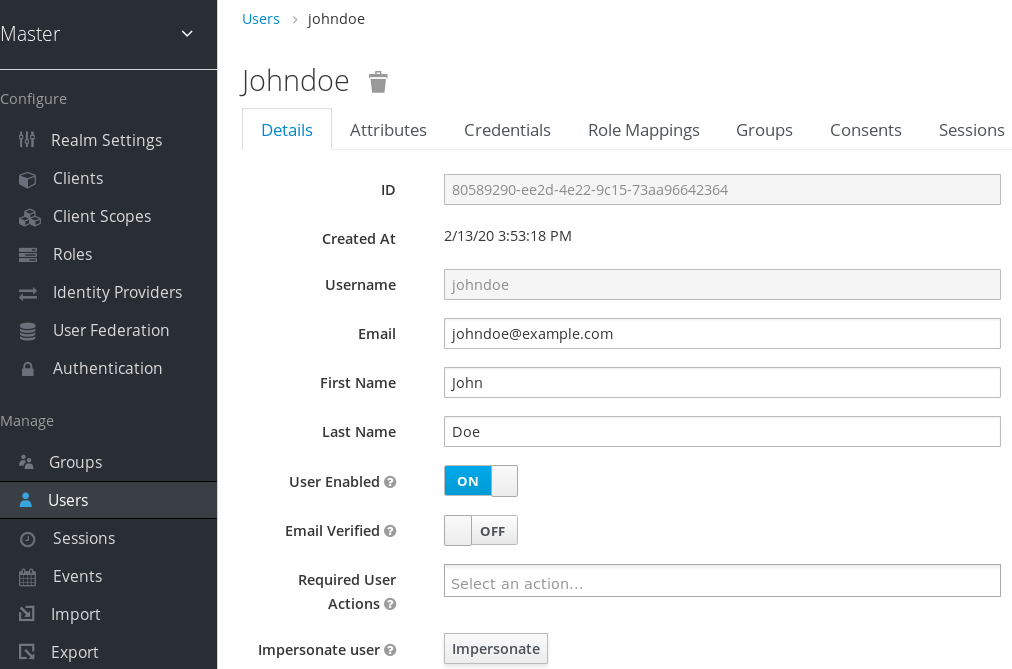The width and height of the screenshot is (1012, 669).
Task: Show help tooltip for Required User Actions
Action: [390, 604]
